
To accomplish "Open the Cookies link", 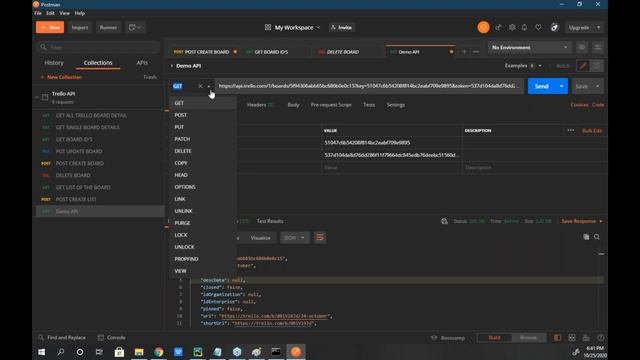I will click(579, 105).
